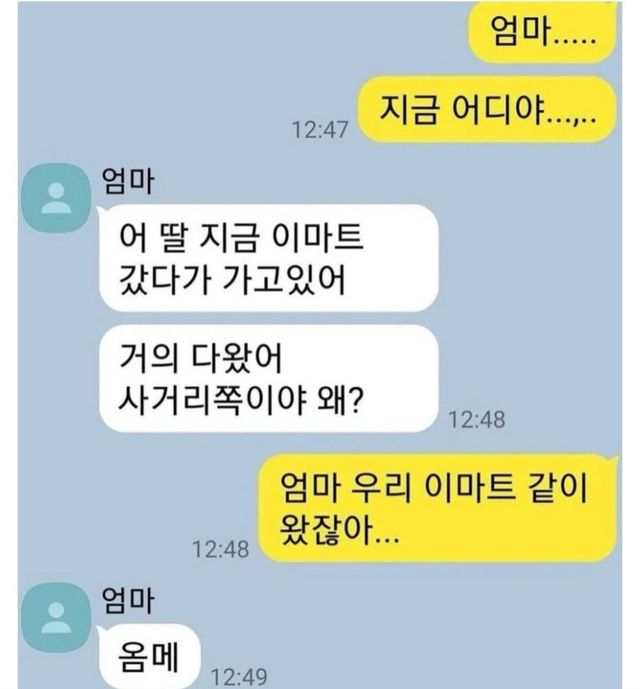
Task: Click the 12:48 timestamp beside mom's white bubble
Action: [x=477, y=420]
